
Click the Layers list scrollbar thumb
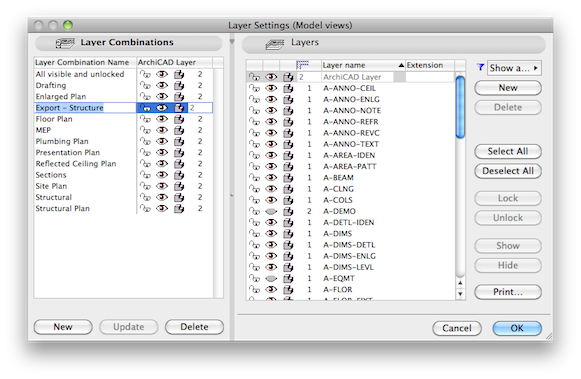pyautogui.click(x=460, y=107)
